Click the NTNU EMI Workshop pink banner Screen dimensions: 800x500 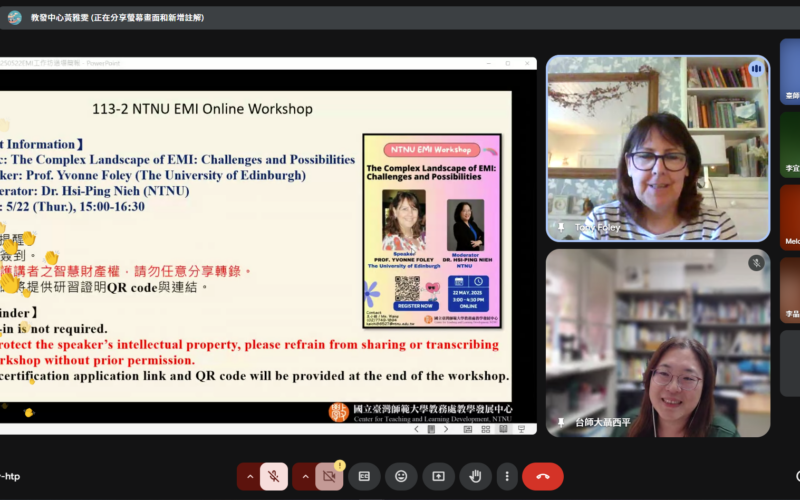coord(432,149)
